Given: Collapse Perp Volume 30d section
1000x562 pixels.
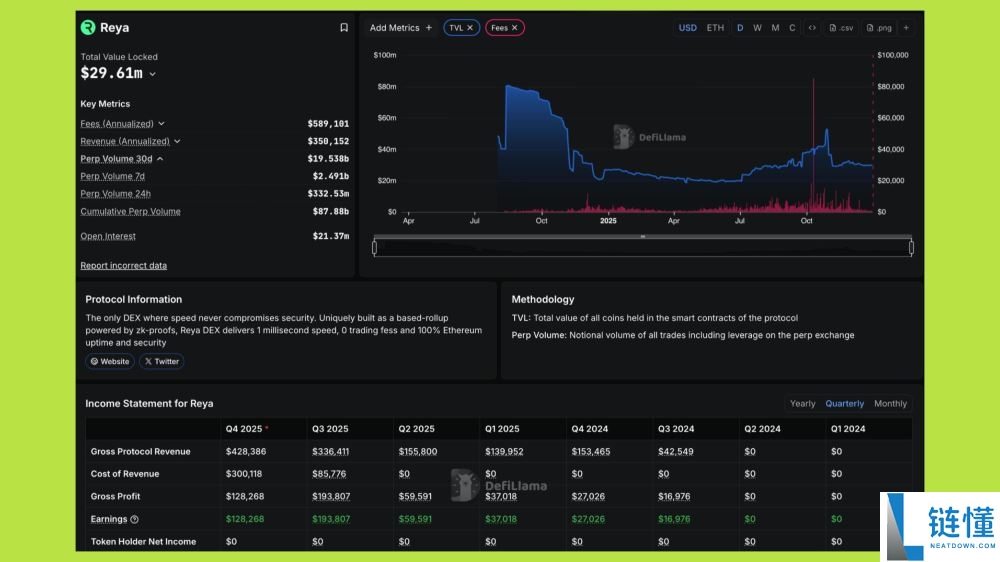Looking at the screenshot, I should (160, 159).
